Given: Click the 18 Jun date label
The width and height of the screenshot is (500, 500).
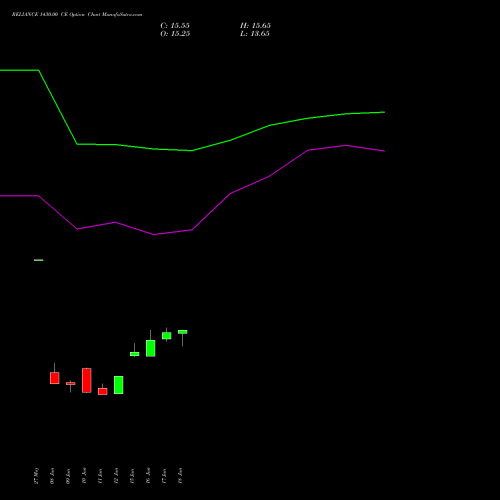Looking at the screenshot, I should click(x=180, y=476).
